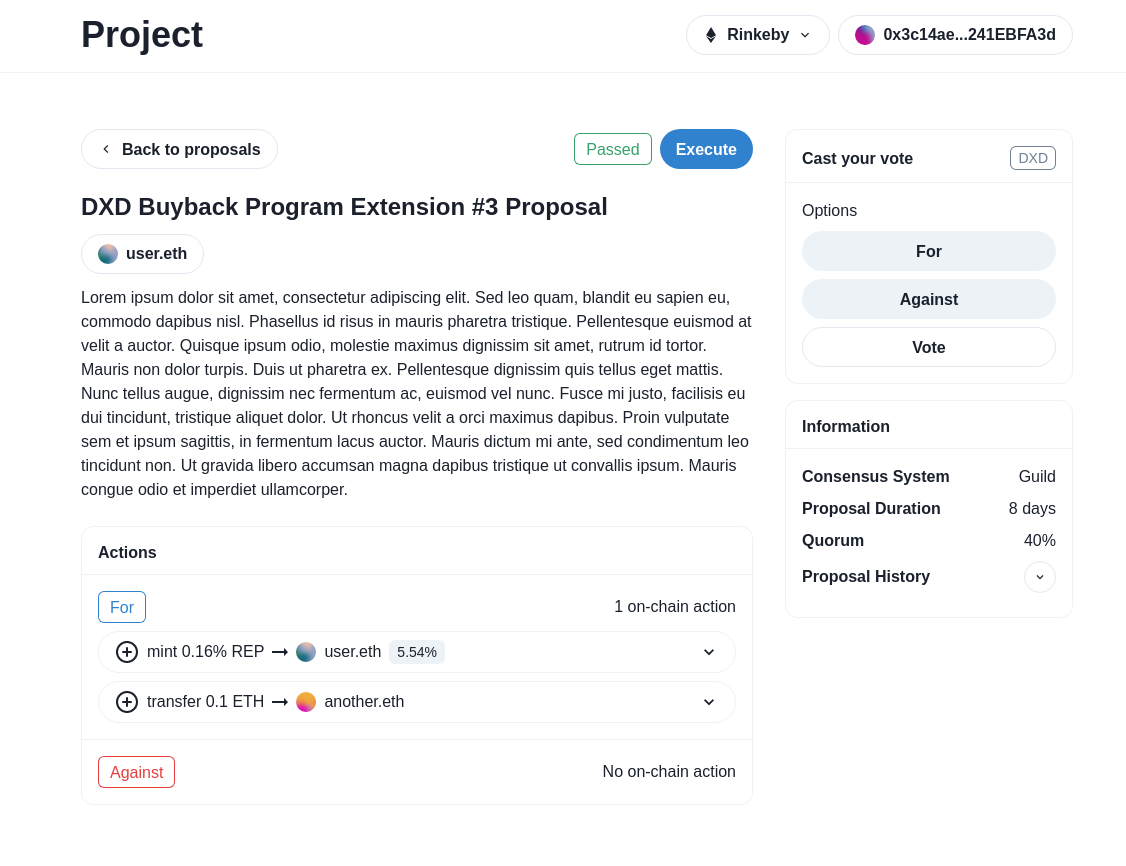Click user.eth avatar in mint action row
This screenshot has height=866, width=1126.
click(306, 652)
